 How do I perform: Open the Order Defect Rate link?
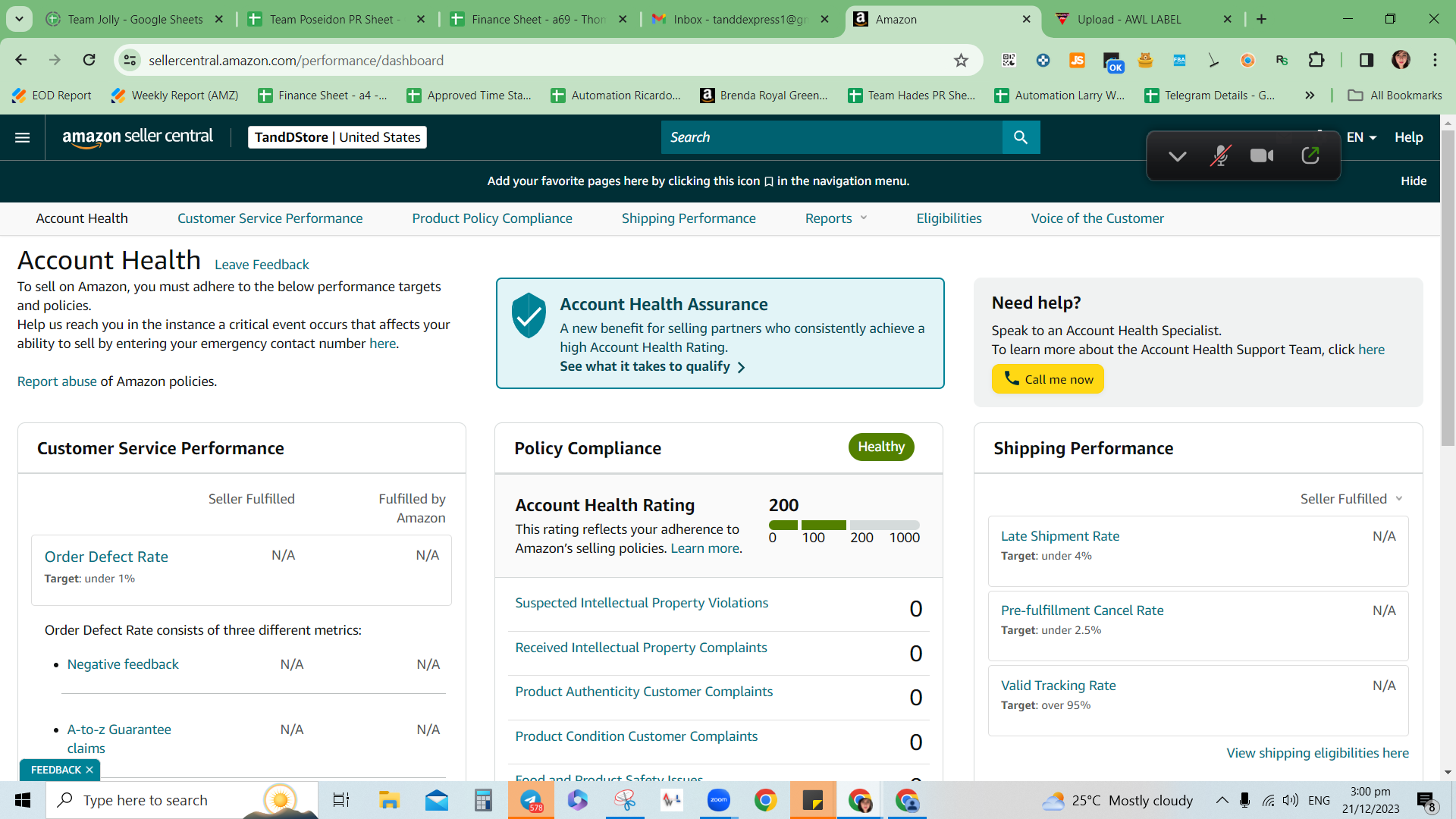point(106,557)
